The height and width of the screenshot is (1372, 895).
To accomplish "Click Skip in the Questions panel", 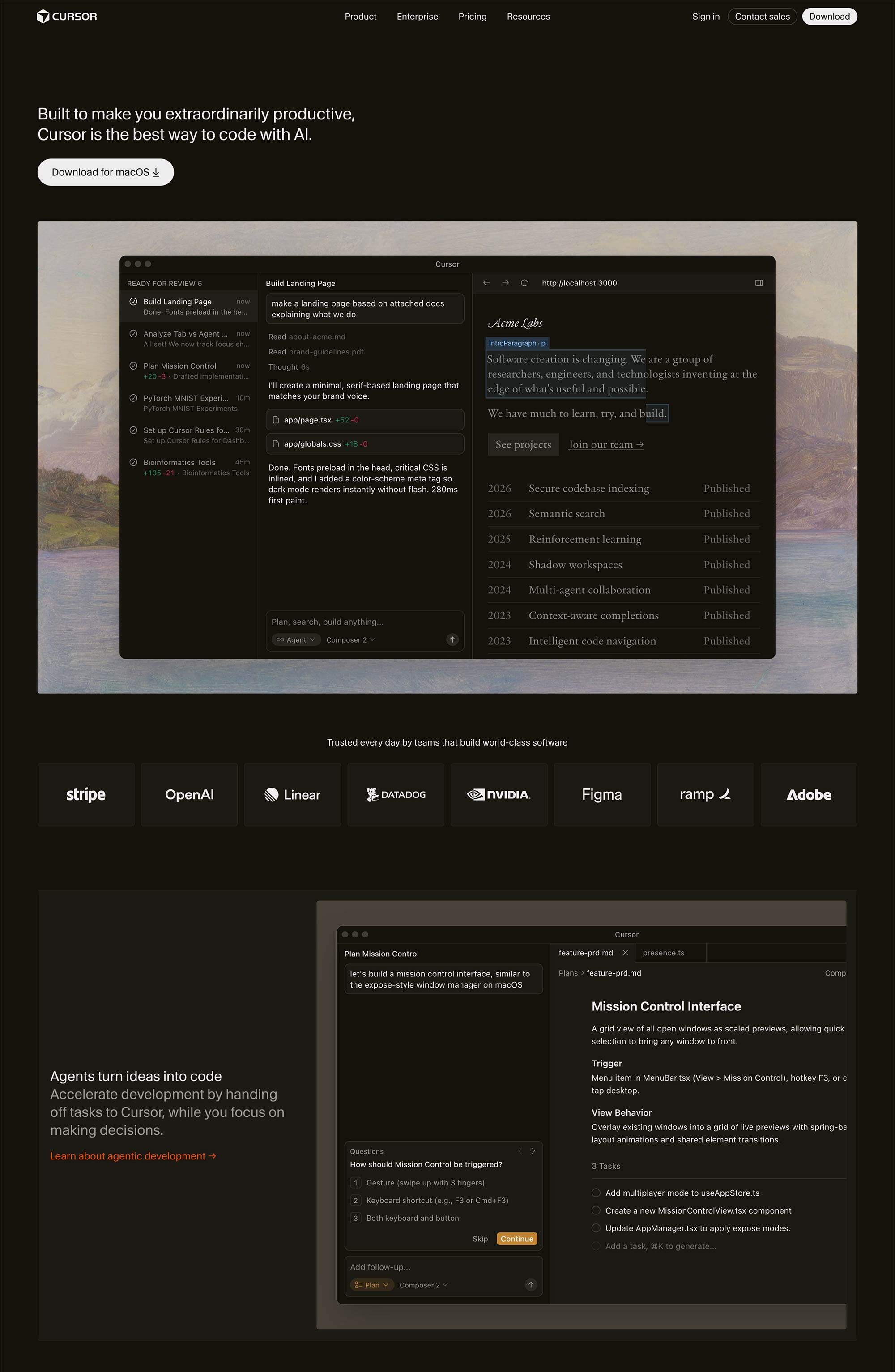I will pos(480,1238).
